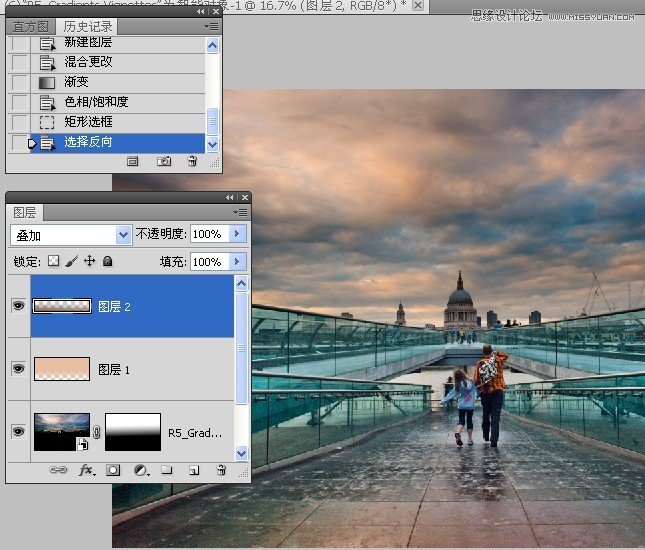Click the 不透明度 opacity 100% field
Image resolution: width=645 pixels, height=550 pixels.
(208, 234)
